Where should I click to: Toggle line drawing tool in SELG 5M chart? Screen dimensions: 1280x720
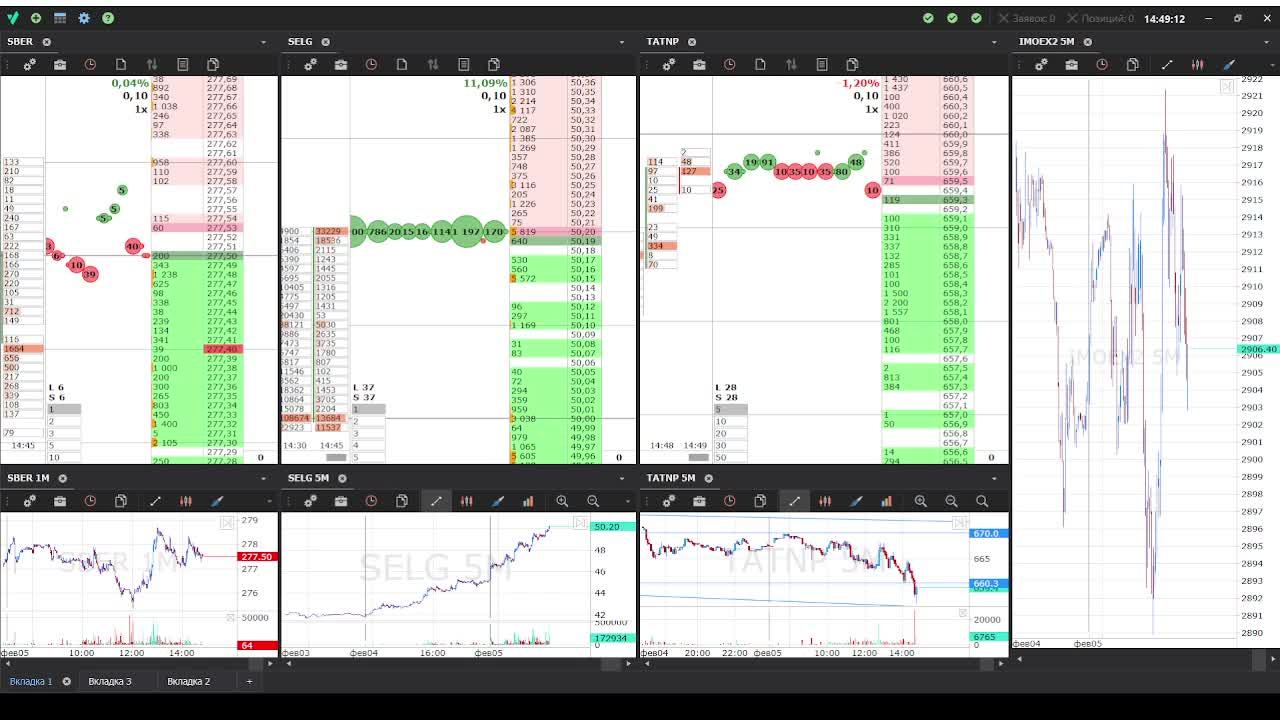[x=436, y=501]
